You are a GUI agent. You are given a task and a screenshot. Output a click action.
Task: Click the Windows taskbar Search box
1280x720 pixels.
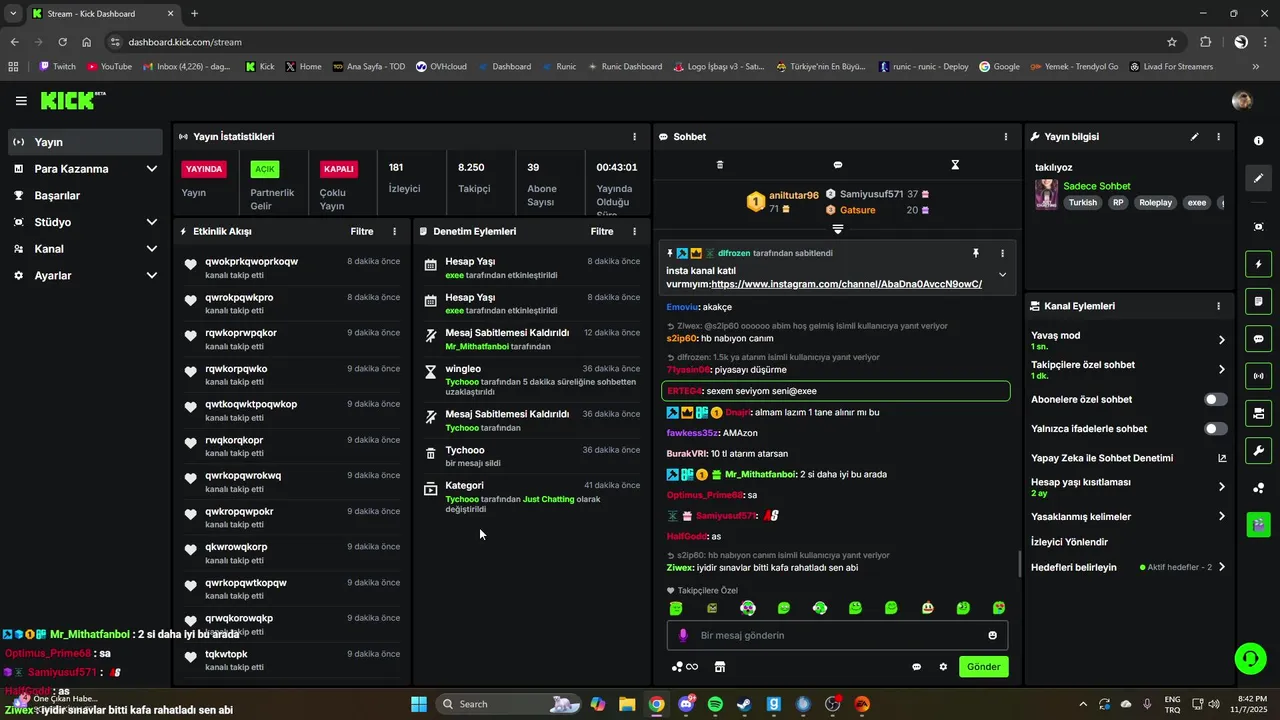tap(510, 704)
